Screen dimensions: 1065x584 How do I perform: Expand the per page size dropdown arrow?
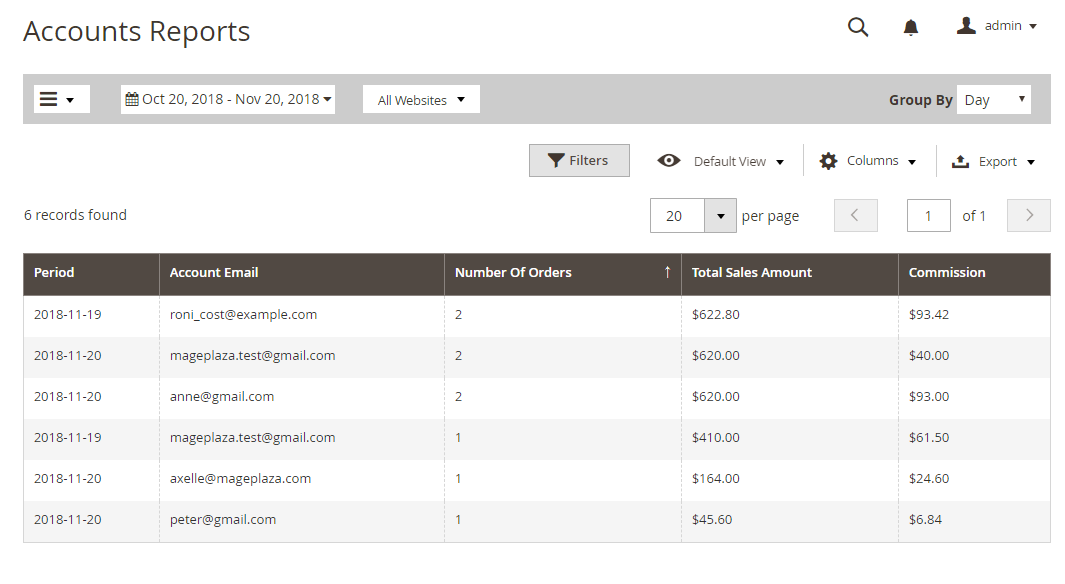pos(720,216)
